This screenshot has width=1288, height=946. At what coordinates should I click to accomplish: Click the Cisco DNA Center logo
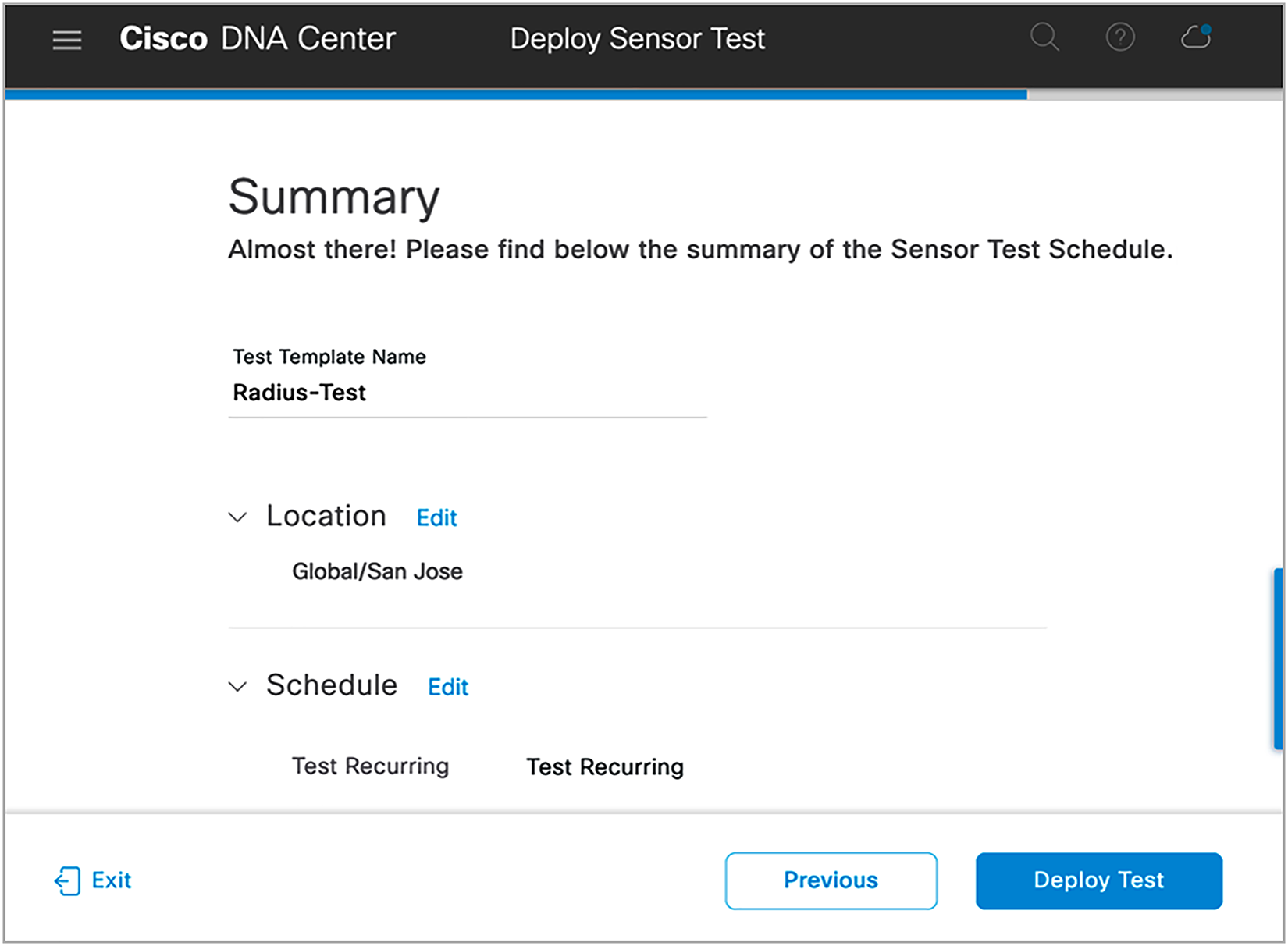coord(258,38)
